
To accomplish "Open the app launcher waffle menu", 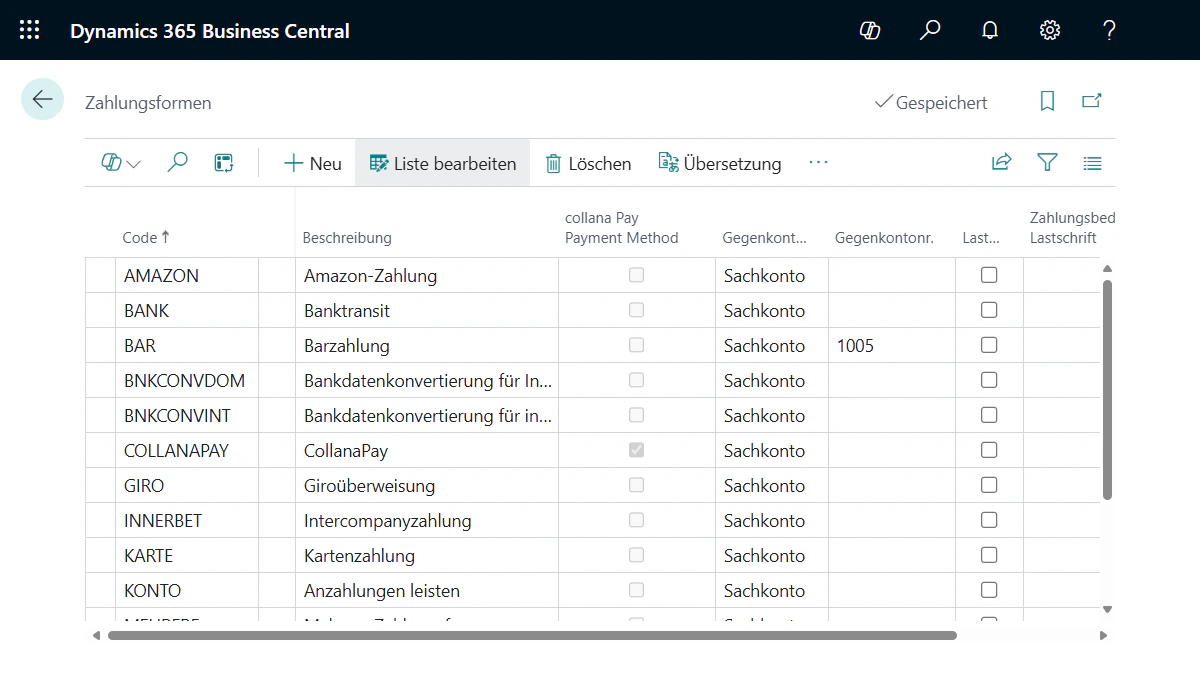I will (x=30, y=30).
